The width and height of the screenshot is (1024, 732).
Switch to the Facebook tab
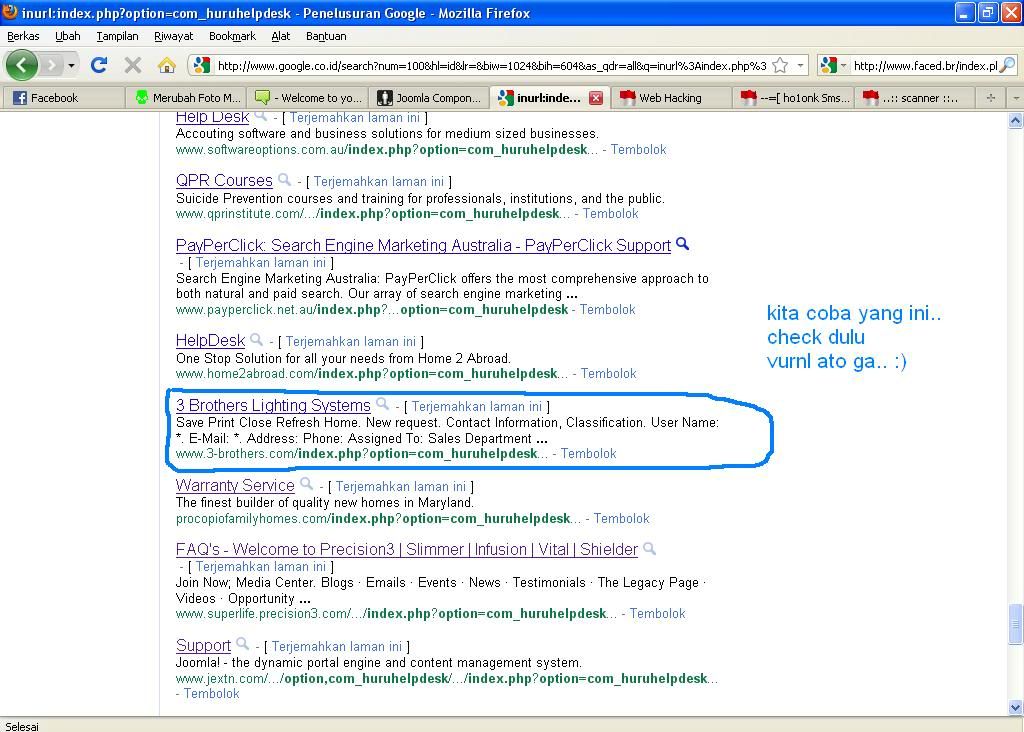click(55, 98)
